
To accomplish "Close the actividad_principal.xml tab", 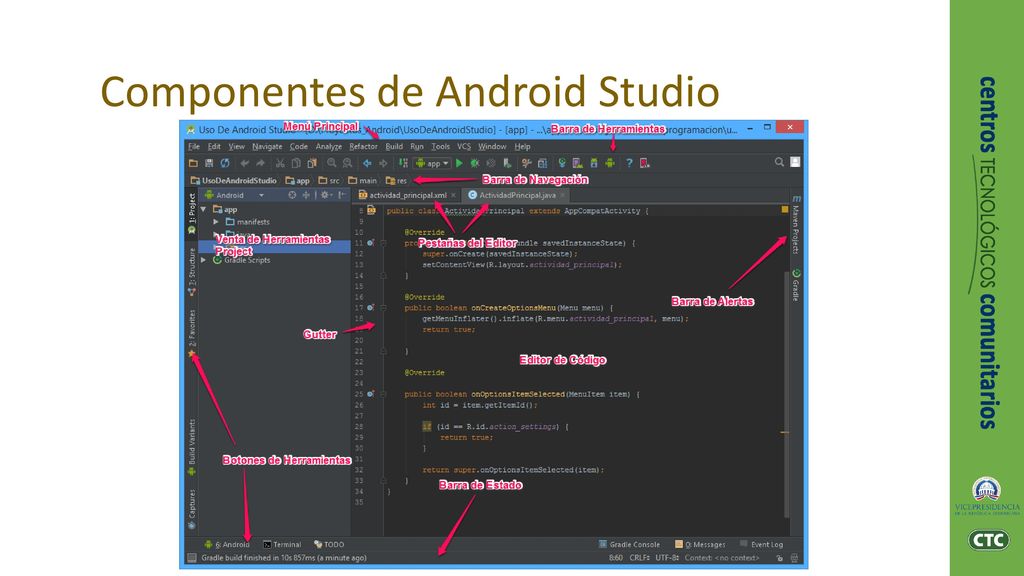I will click(453, 195).
